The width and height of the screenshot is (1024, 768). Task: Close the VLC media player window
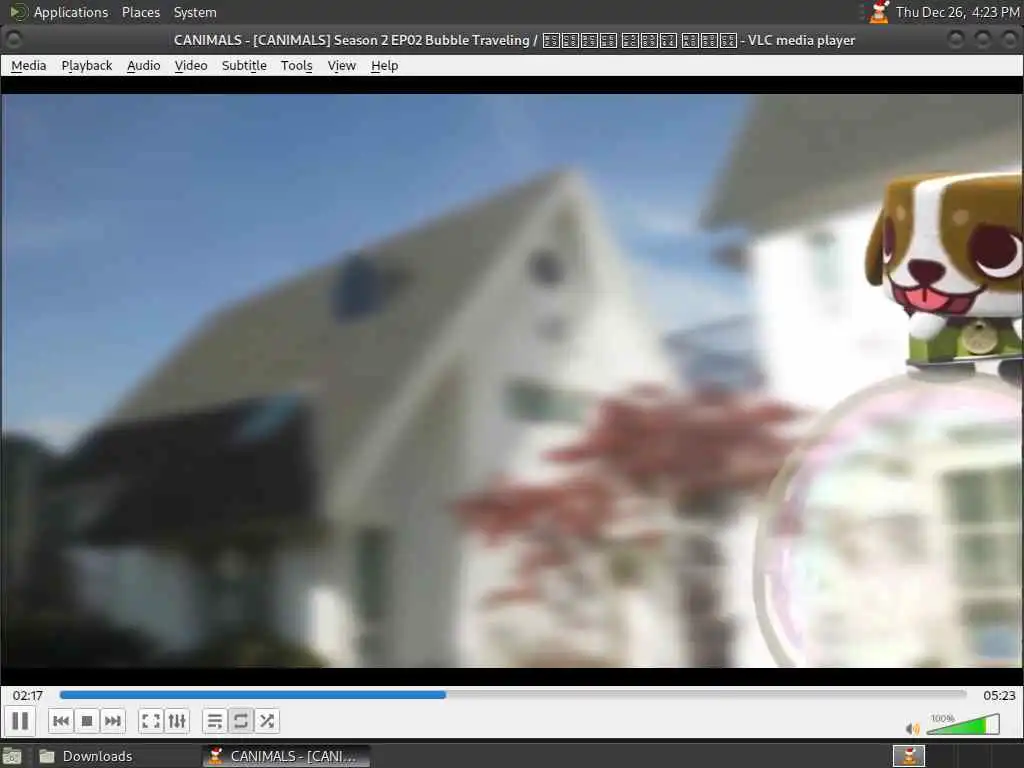click(x=1009, y=40)
